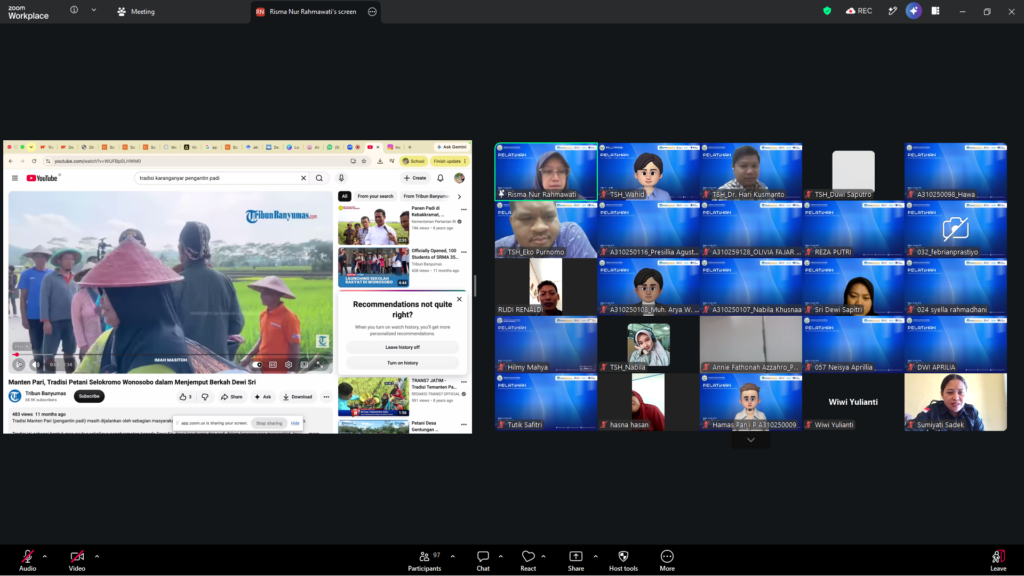Expand the arrow next to Chat
Image resolution: width=1024 pixels, height=576 pixels.
click(x=501, y=556)
